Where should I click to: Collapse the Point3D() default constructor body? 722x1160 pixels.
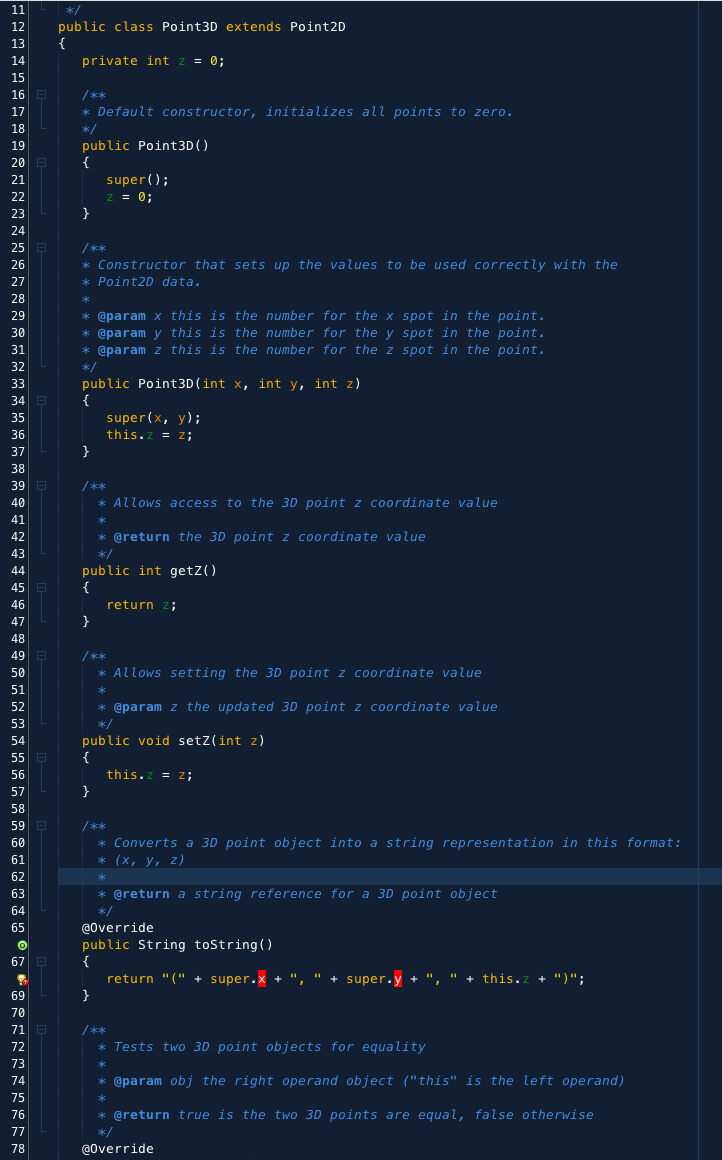pos(41,163)
